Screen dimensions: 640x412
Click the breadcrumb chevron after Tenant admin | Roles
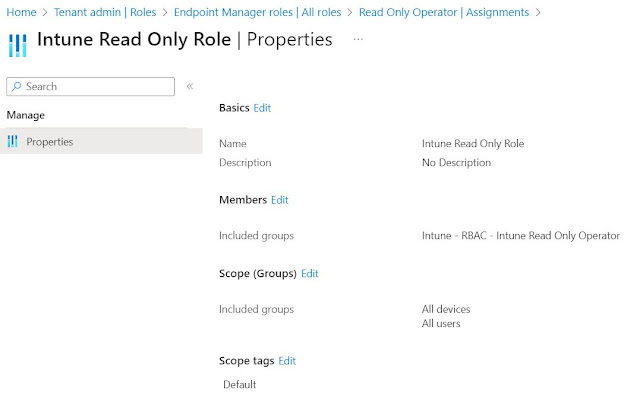[x=165, y=13]
